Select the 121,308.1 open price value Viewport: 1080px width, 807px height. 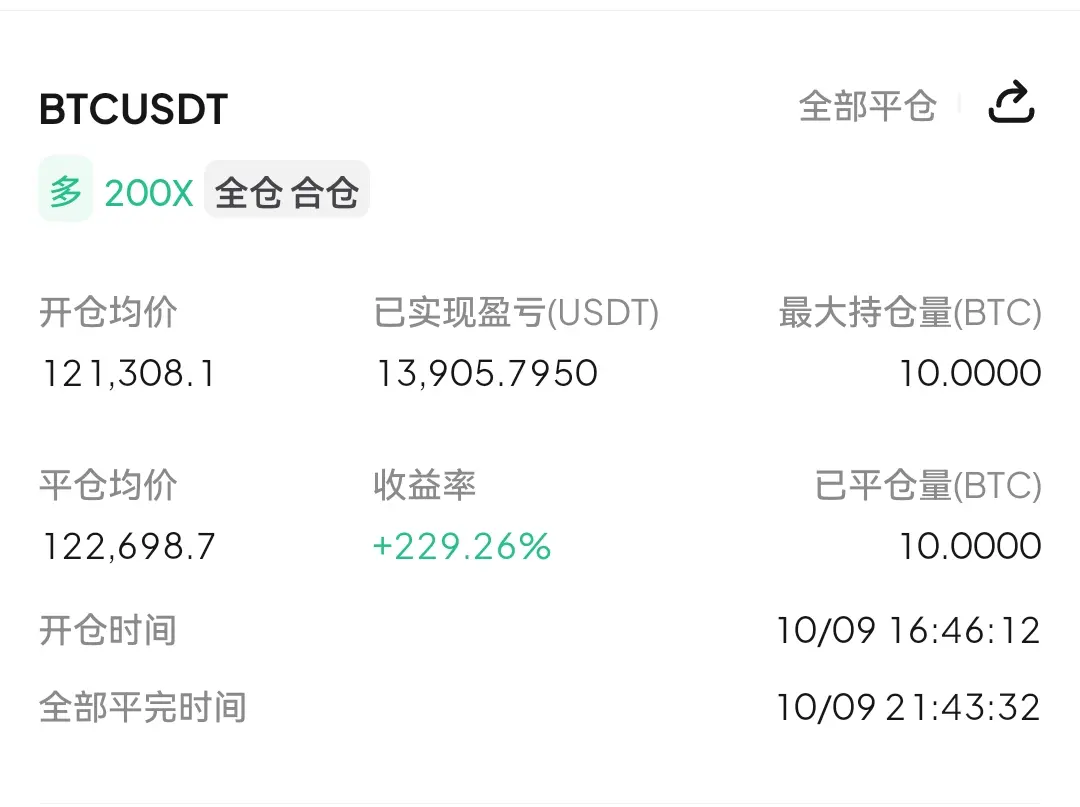[x=129, y=374]
